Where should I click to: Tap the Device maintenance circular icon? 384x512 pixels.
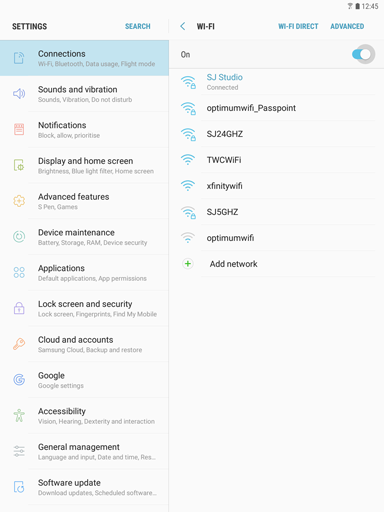[19, 236]
